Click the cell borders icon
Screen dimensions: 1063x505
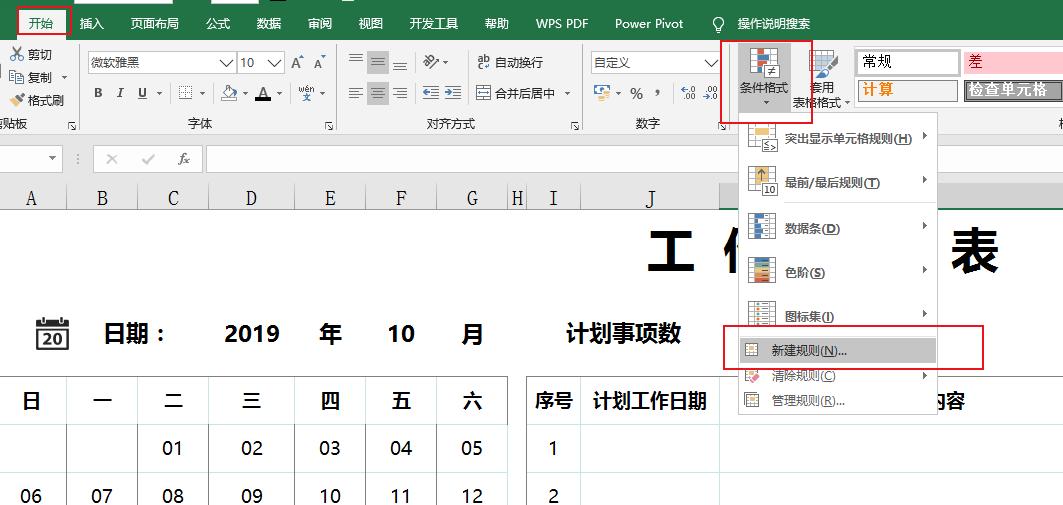coord(185,93)
